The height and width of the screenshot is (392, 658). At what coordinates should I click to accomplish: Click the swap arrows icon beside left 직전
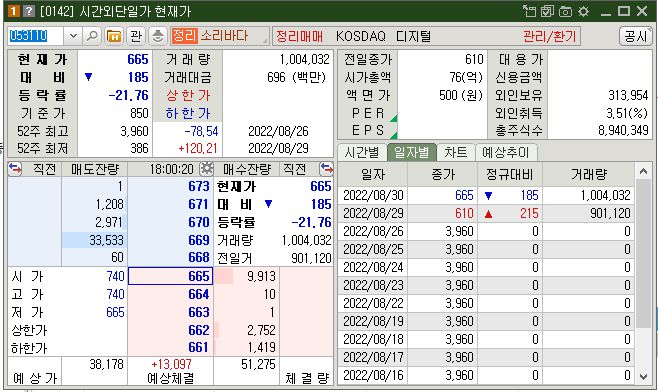[15, 169]
